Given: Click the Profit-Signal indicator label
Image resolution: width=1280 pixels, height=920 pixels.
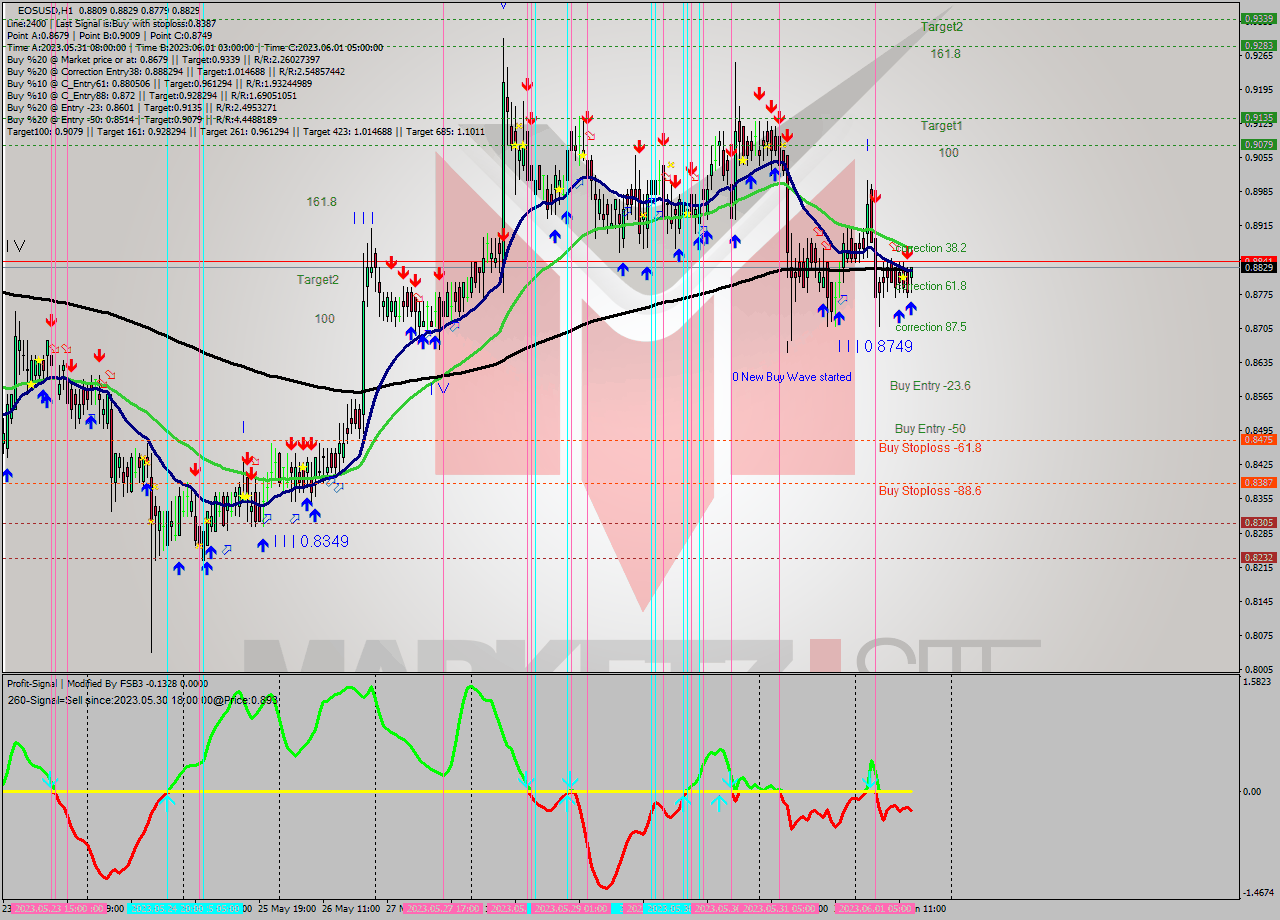Looking at the screenshot, I should 30,683.
